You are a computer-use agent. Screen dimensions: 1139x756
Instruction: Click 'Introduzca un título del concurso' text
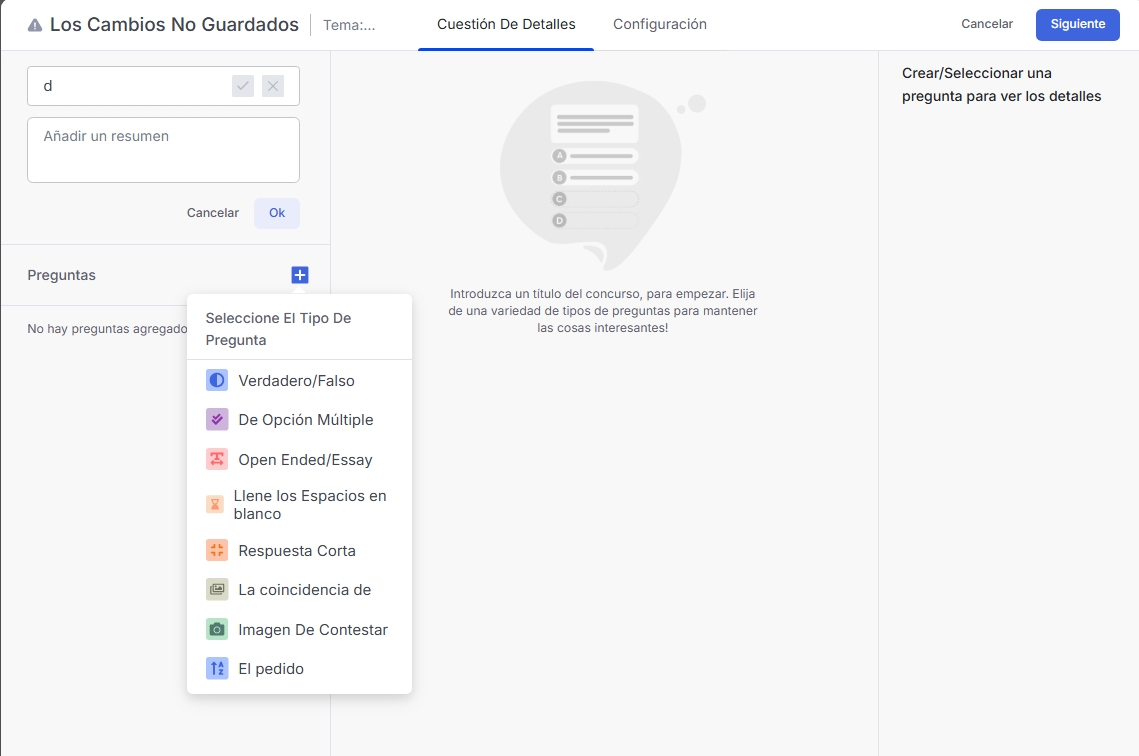pyautogui.click(x=602, y=311)
